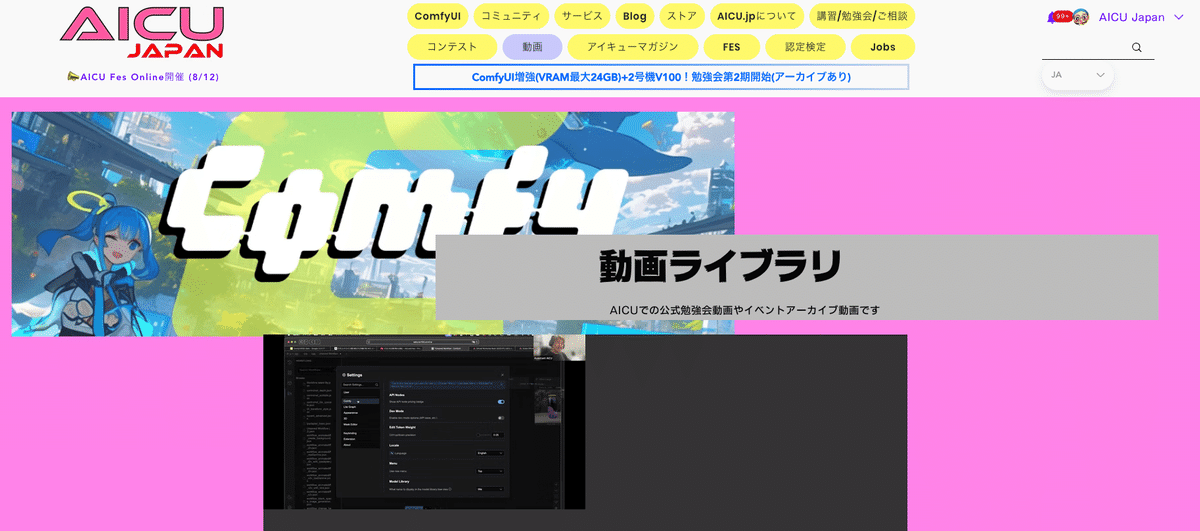Go to the FES navigation item

[731, 47]
